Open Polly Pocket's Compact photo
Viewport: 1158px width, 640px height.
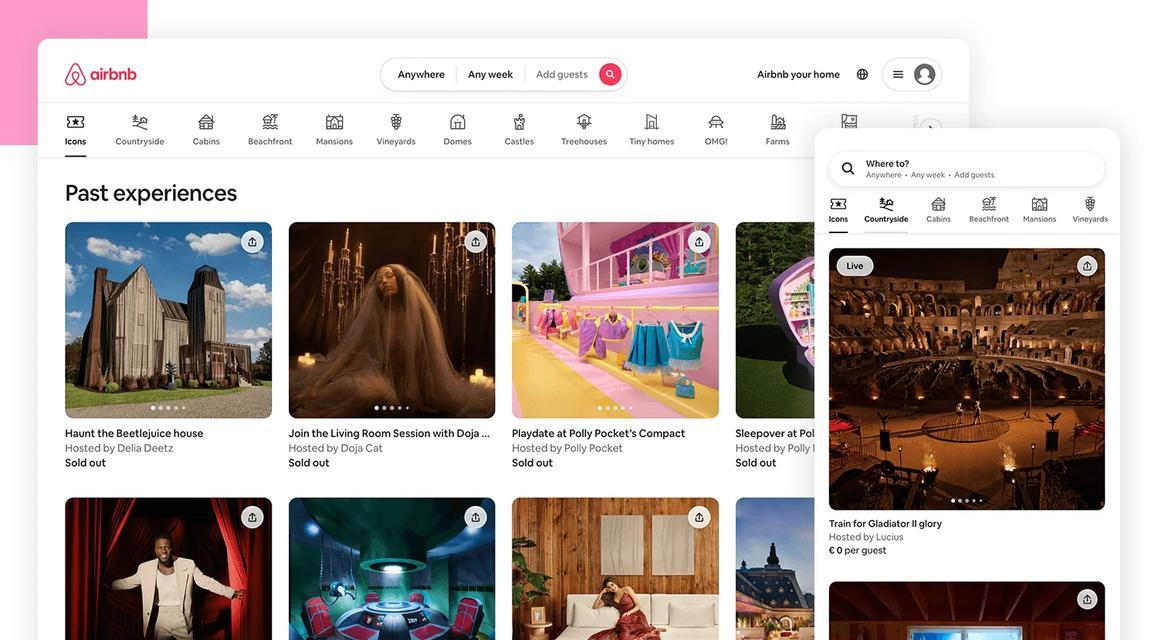(615, 320)
